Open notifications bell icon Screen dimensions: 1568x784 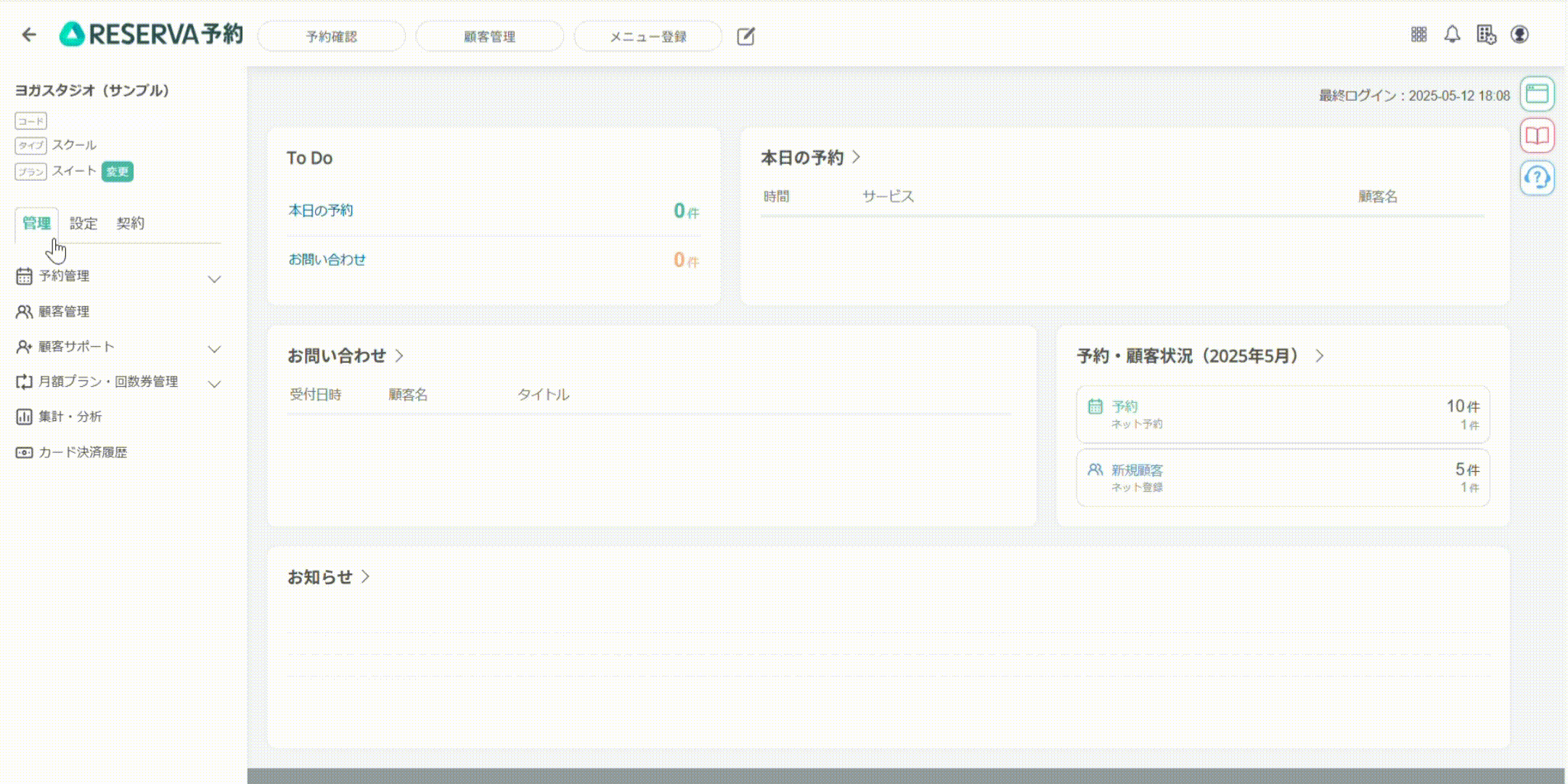coord(1452,34)
